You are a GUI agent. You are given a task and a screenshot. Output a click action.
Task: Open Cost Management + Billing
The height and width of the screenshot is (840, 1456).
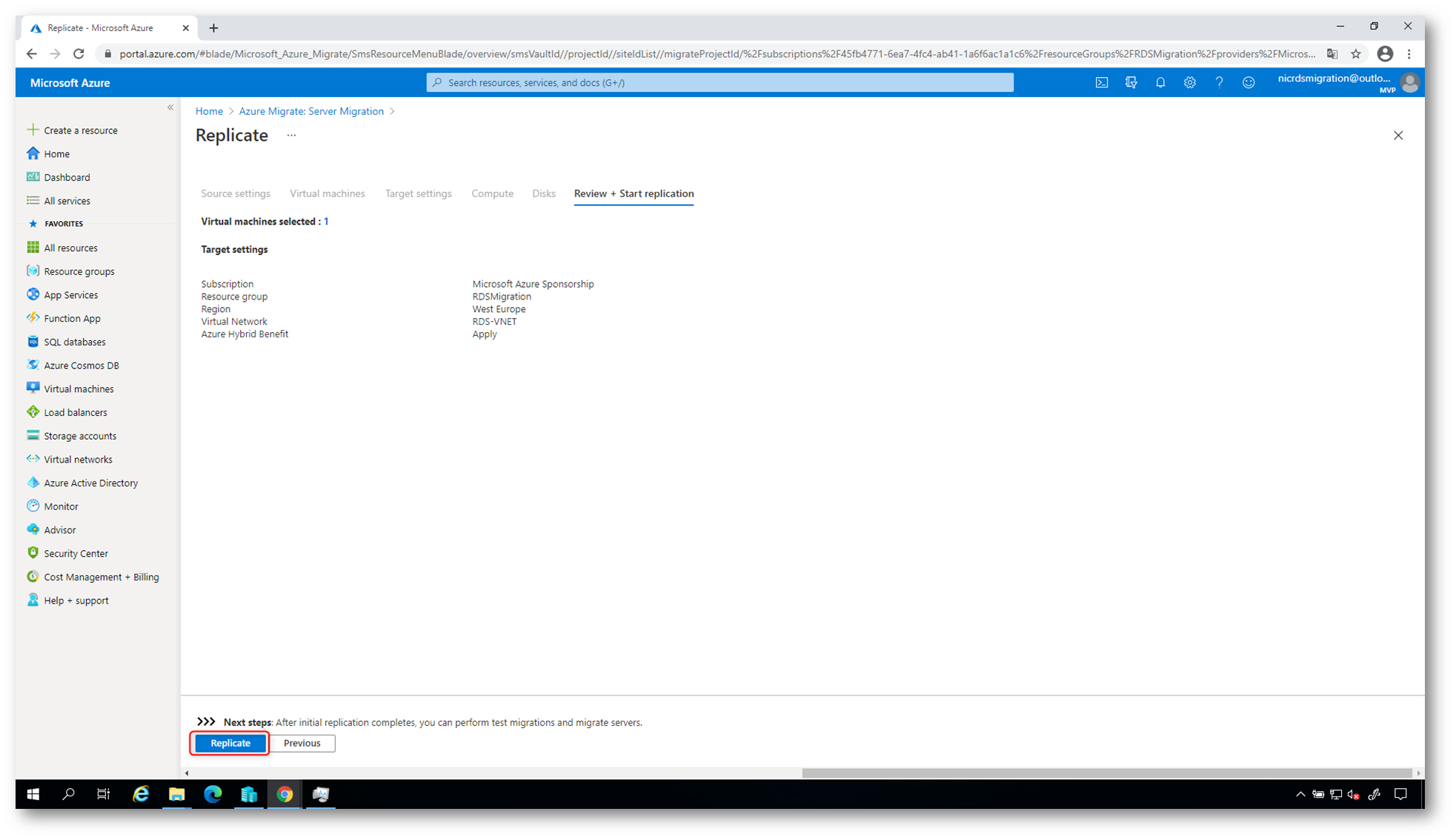[101, 577]
